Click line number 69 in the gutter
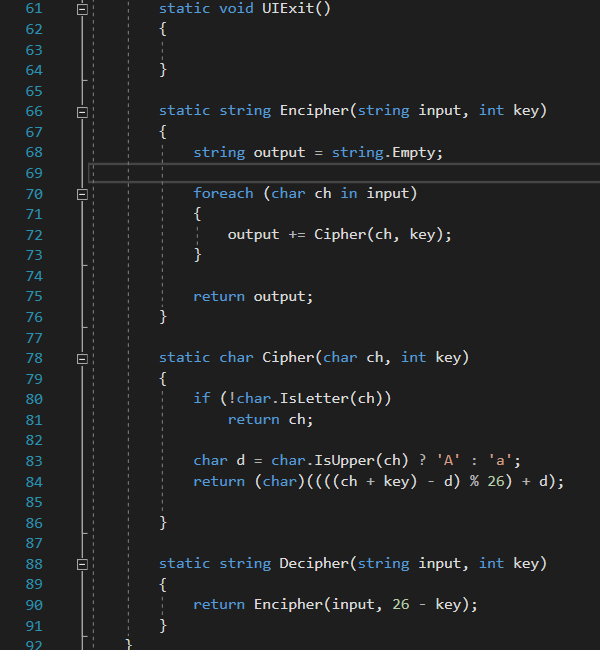600x650 pixels. pyautogui.click(x=34, y=173)
